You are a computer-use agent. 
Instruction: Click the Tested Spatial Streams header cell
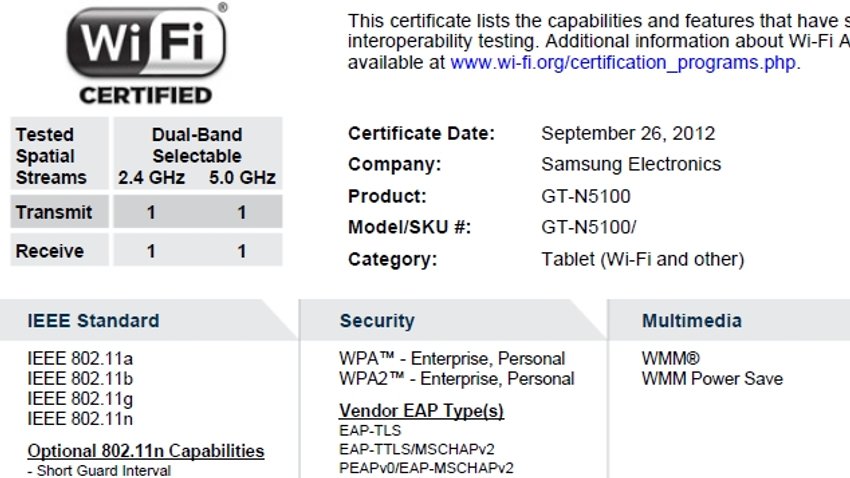[x=60, y=153]
